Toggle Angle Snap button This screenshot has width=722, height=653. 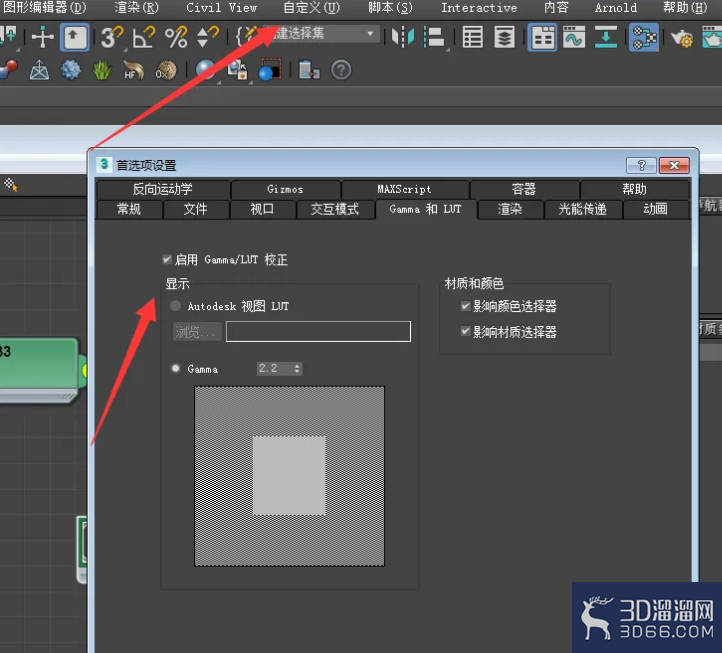point(143,37)
